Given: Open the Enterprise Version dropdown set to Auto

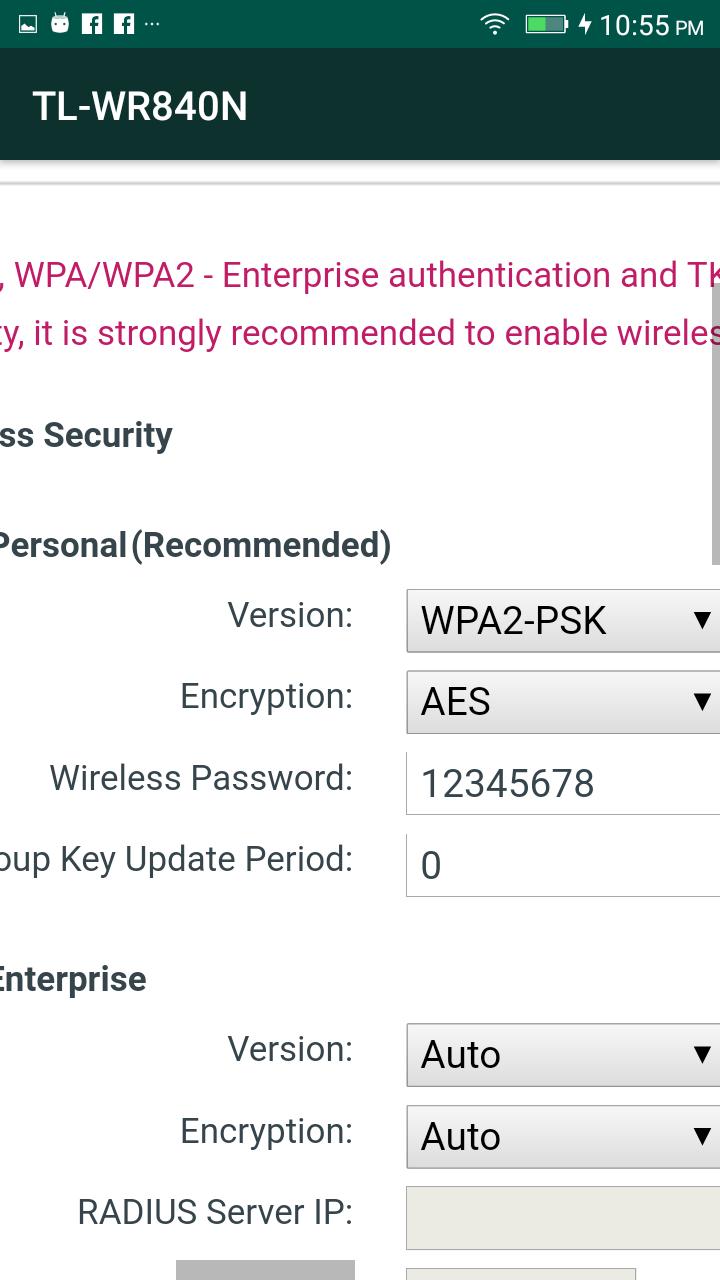Looking at the screenshot, I should pyautogui.click(x=562, y=1055).
